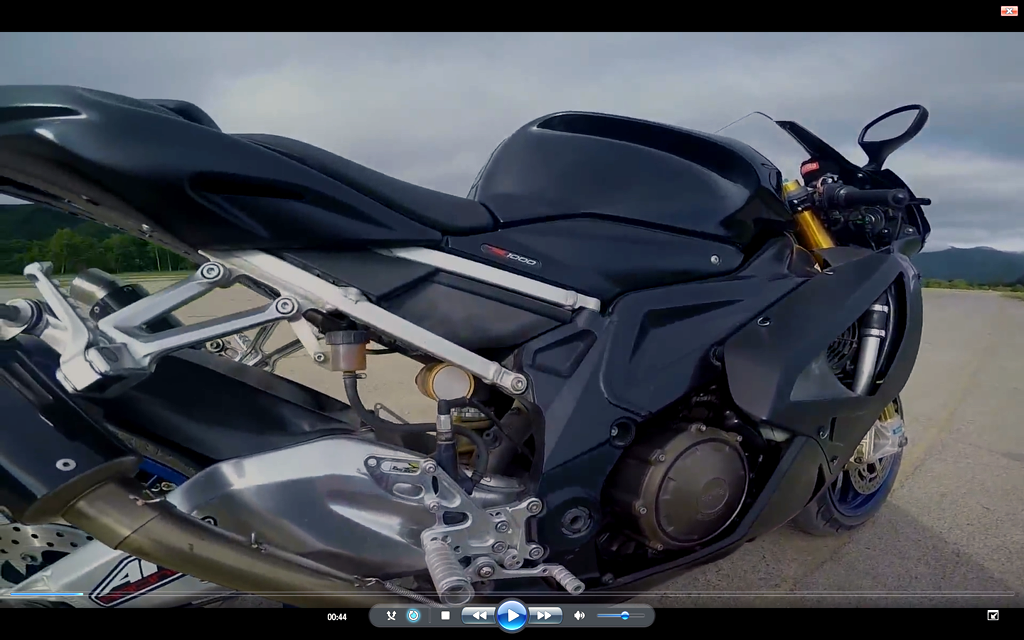1024x640 pixels.
Task: Click the motorcycle's side mirror in the video
Action: [x=893, y=128]
